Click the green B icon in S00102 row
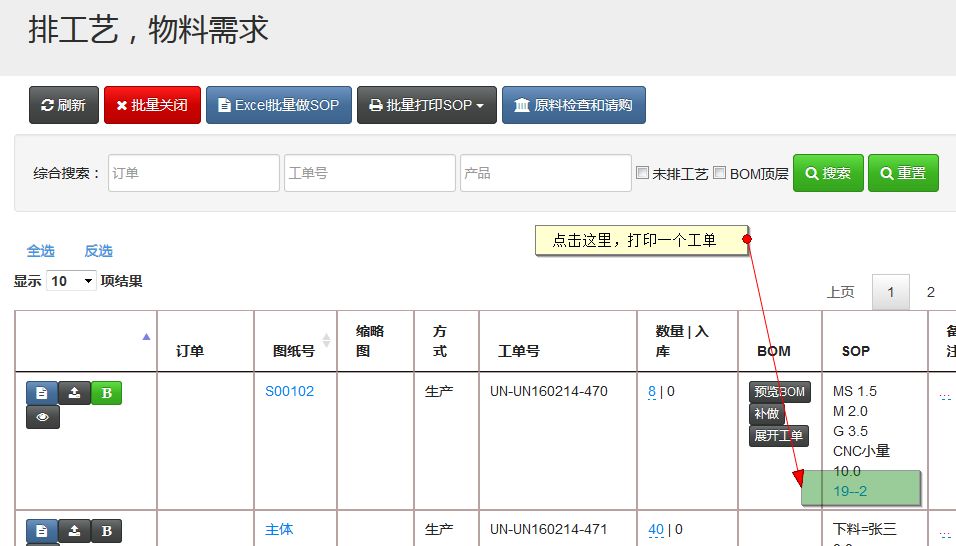956x546 pixels. pos(106,393)
